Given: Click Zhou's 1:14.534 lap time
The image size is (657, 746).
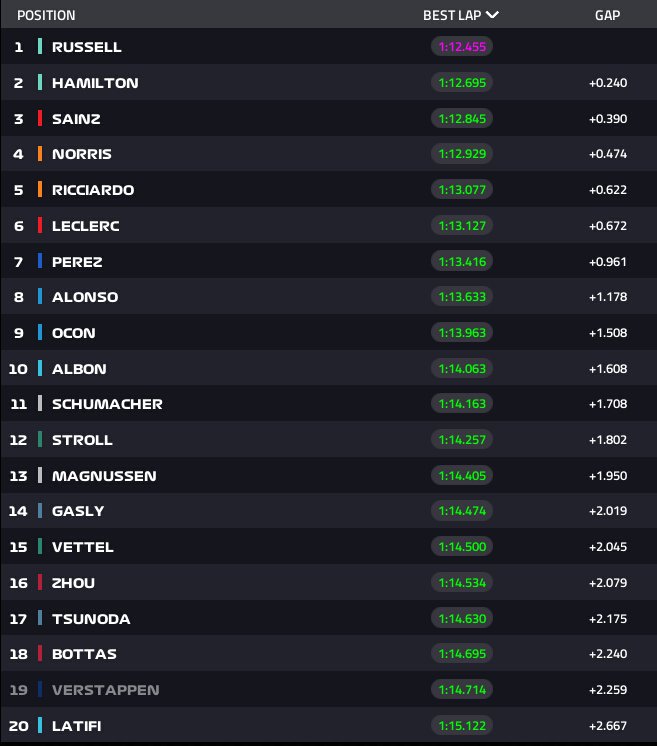Looking at the screenshot, I should pos(462,583).
